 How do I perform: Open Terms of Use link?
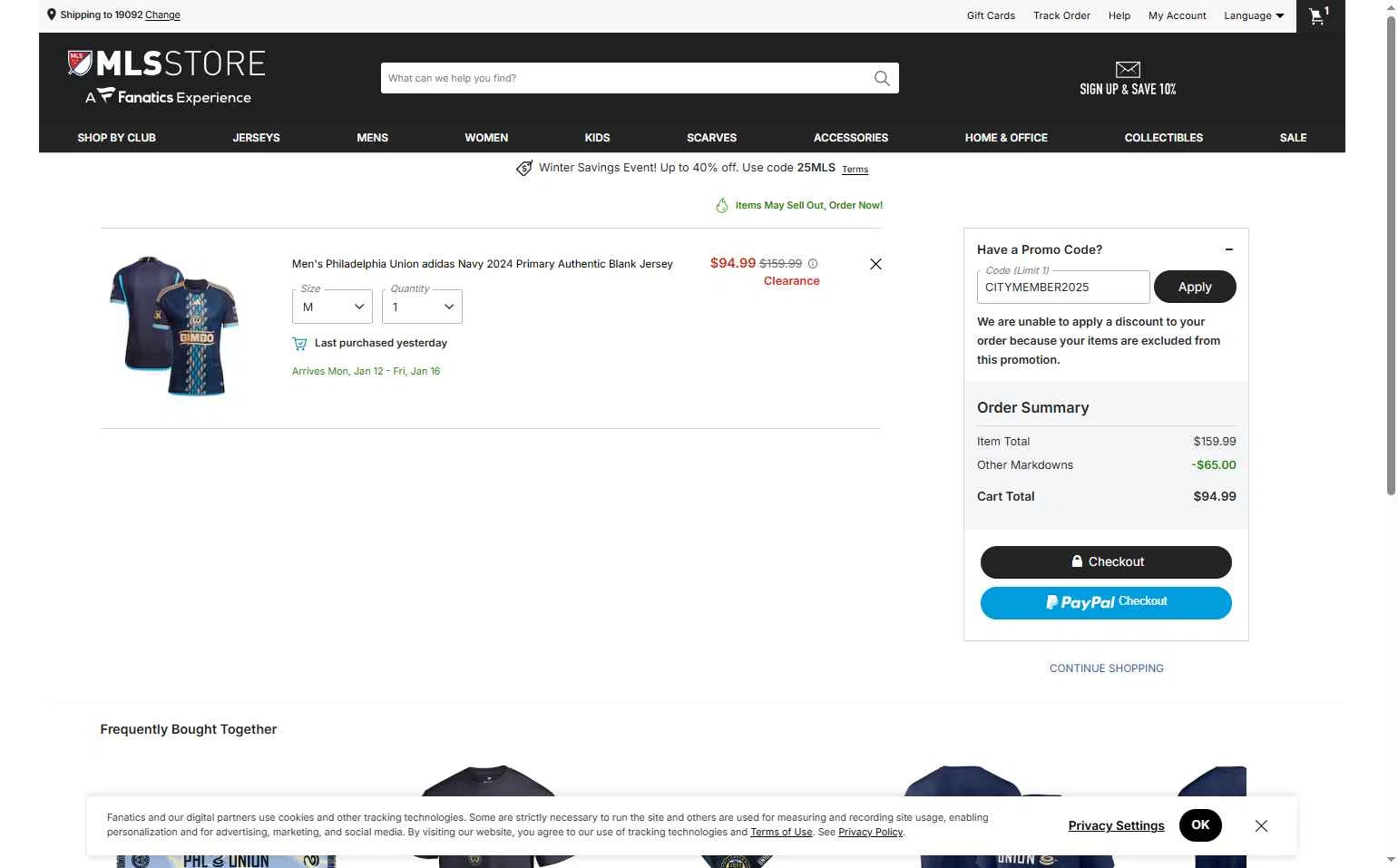point(781,832)
